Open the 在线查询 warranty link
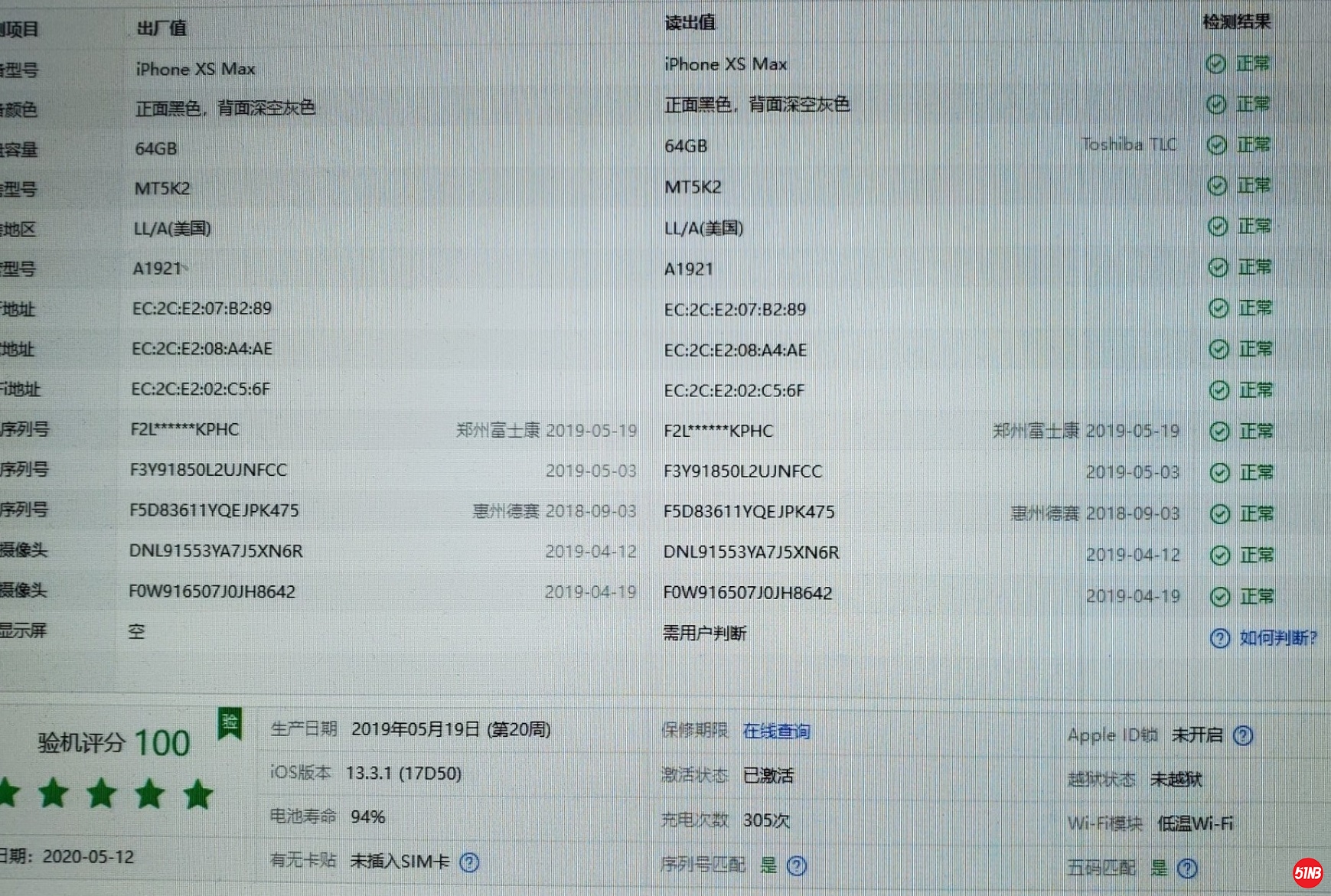The width and height of the screenshot is (1331, 896). (x=776, y=731)
